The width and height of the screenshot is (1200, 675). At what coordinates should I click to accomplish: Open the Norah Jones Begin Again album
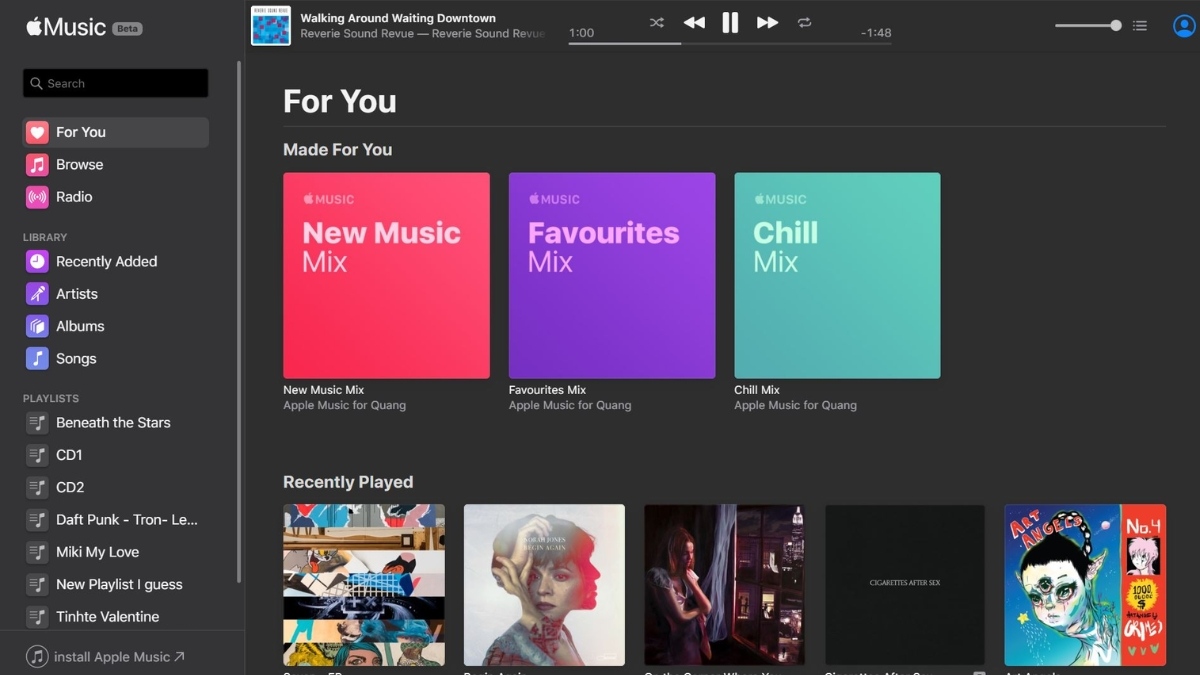point(544,585)
